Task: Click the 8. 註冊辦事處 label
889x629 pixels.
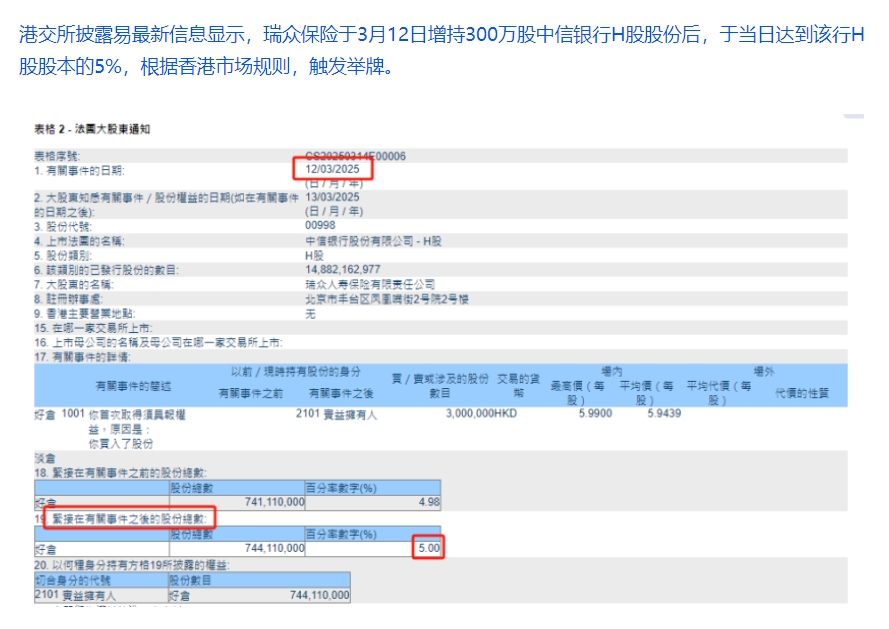Action: [68, 299]
